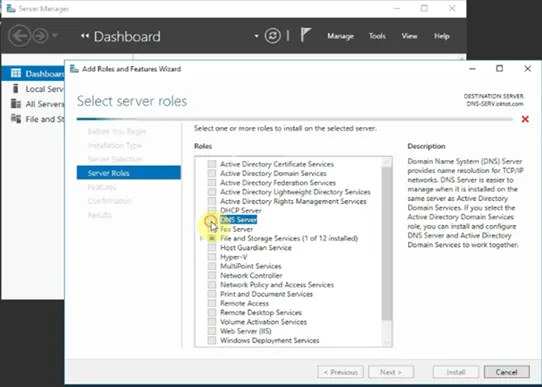
Task: Select Dashboard in Server Manager sidebar
Action: [x=33, y=74]
